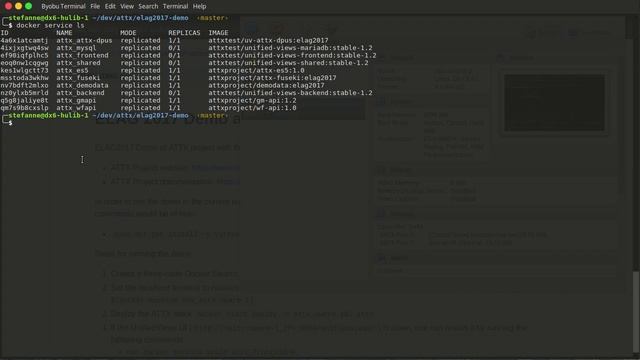This screenshot has height=360, width=640.
Task: Click image attxtest/uv-attx-dpus:elag2017
Action: (268, 40)
